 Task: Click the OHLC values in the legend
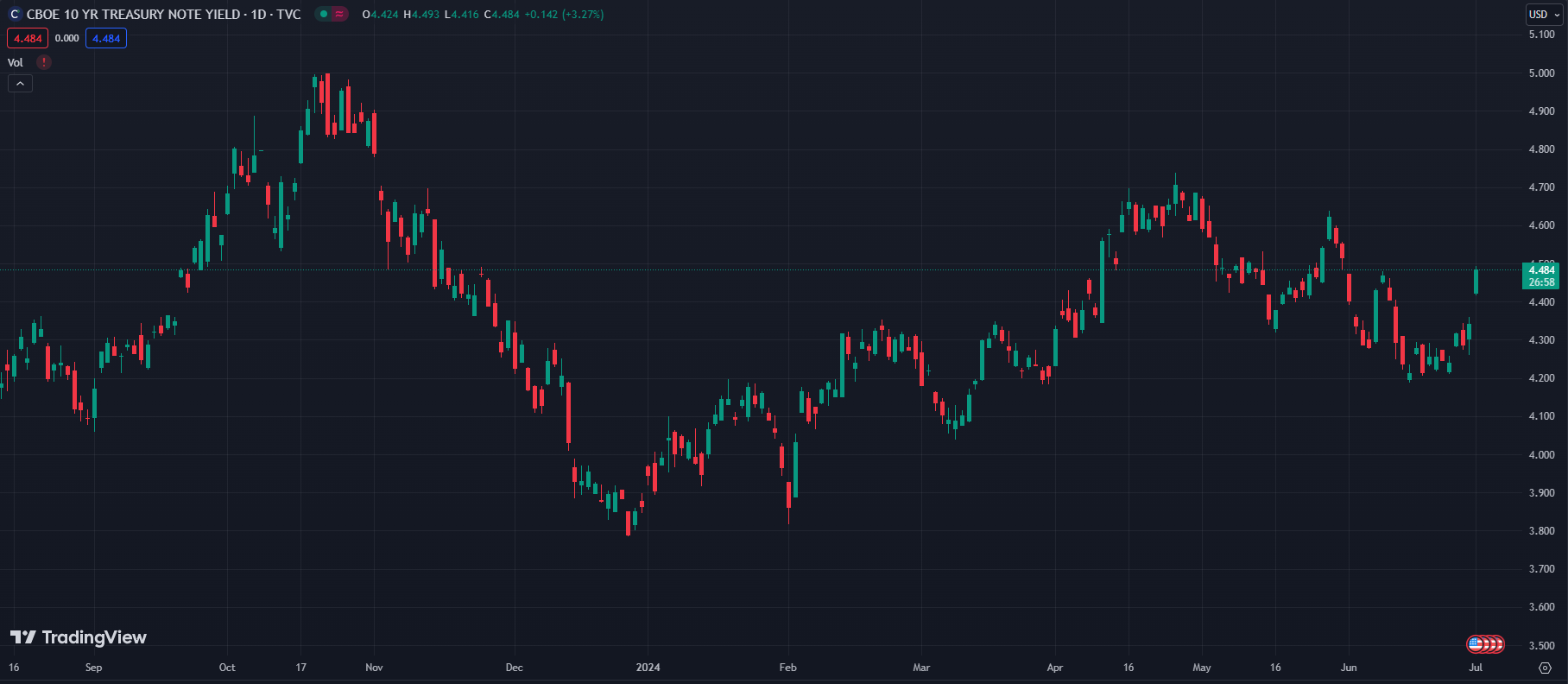tap(483, 15)
